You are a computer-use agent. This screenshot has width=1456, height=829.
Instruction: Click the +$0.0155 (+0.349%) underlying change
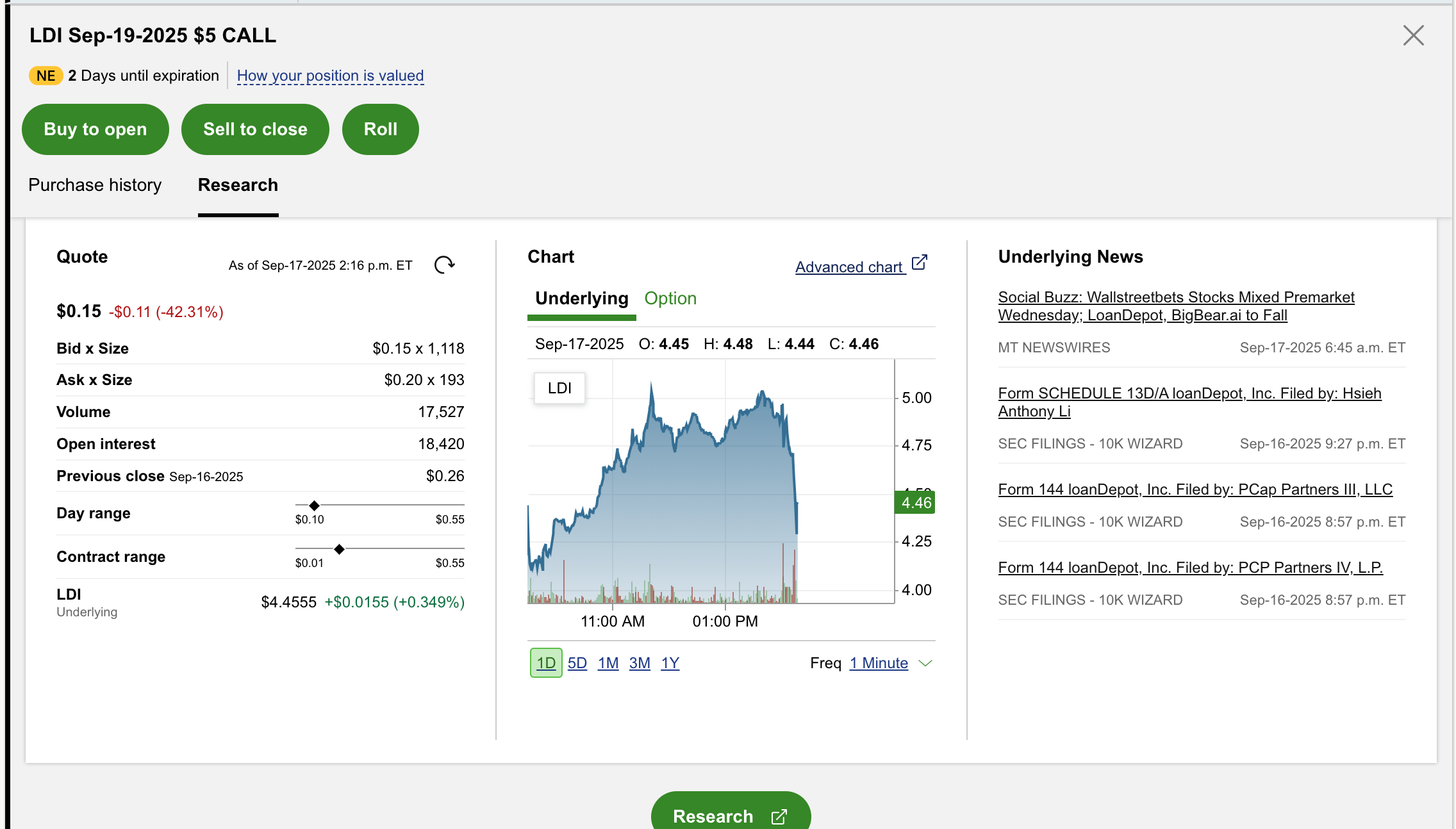395,602
